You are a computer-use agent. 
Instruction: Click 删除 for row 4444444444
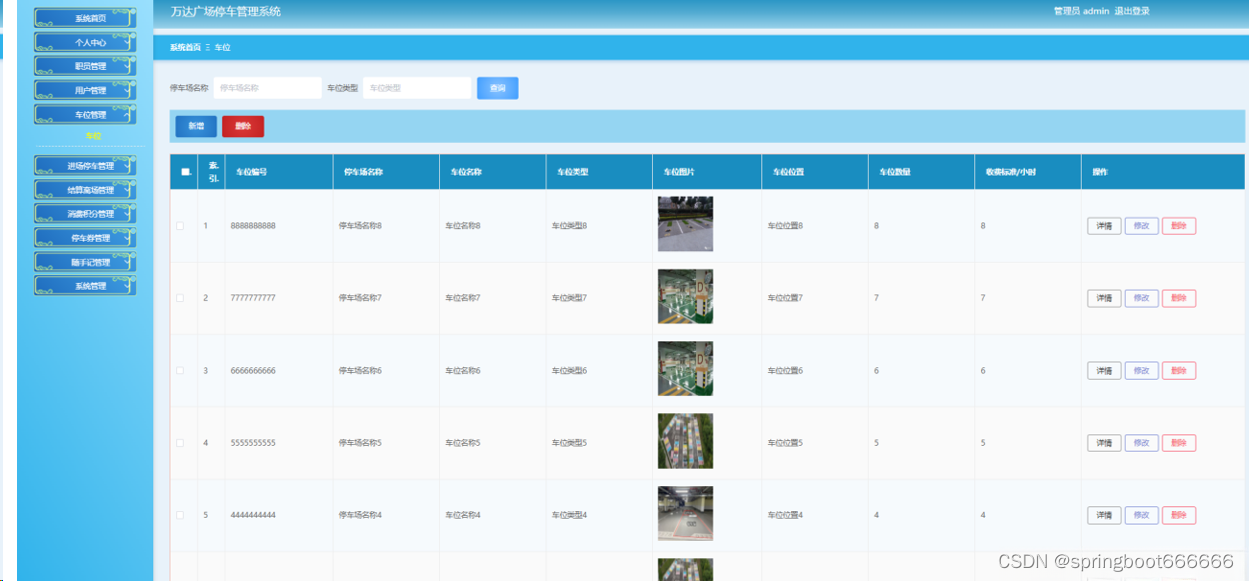tap(1179, 515)
